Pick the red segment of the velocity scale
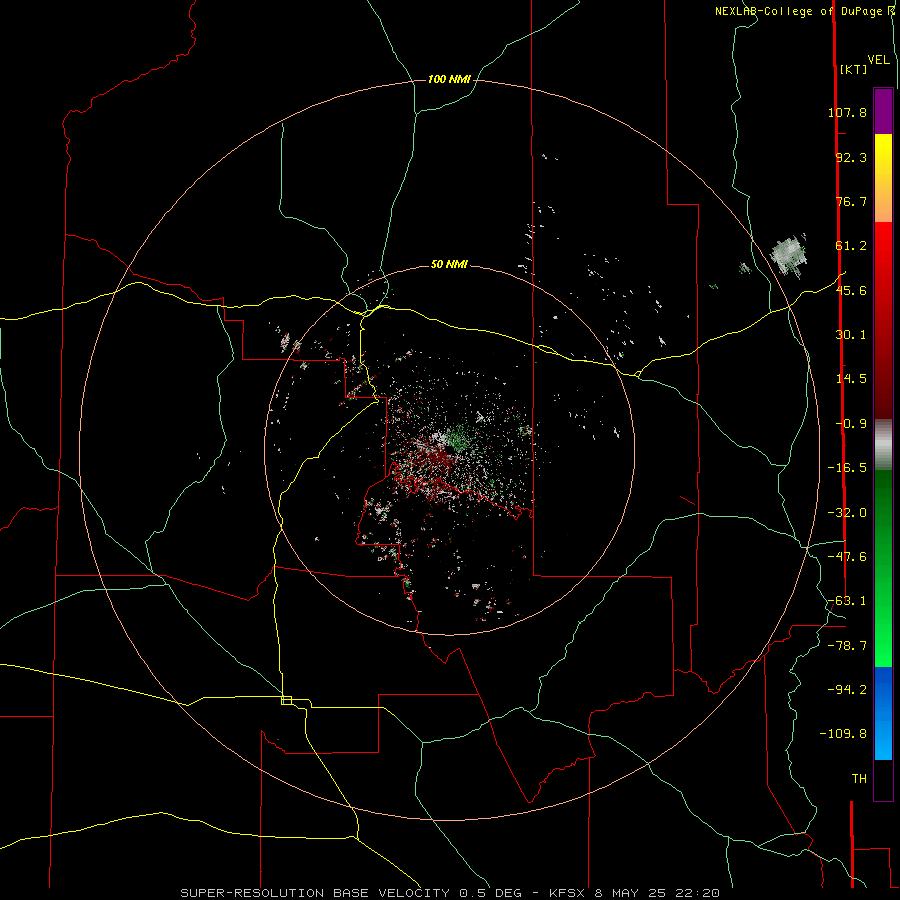 [883, 320]
